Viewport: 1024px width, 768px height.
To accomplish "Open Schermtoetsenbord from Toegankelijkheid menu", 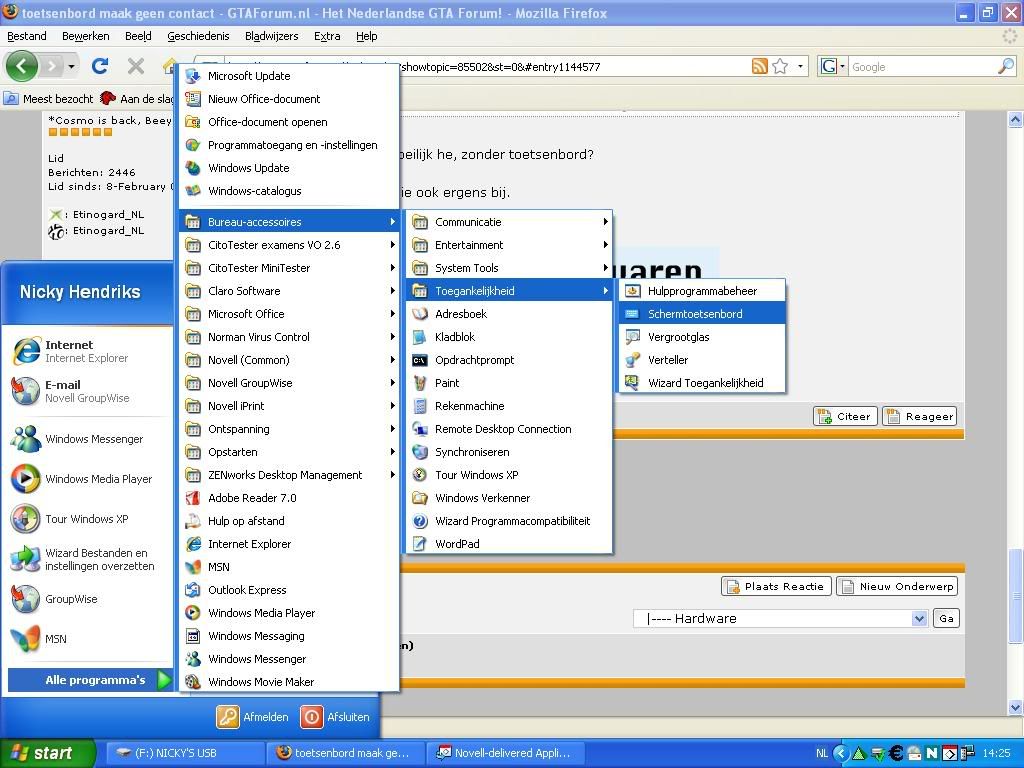I will pyautogui.click(x=702, y=314).
